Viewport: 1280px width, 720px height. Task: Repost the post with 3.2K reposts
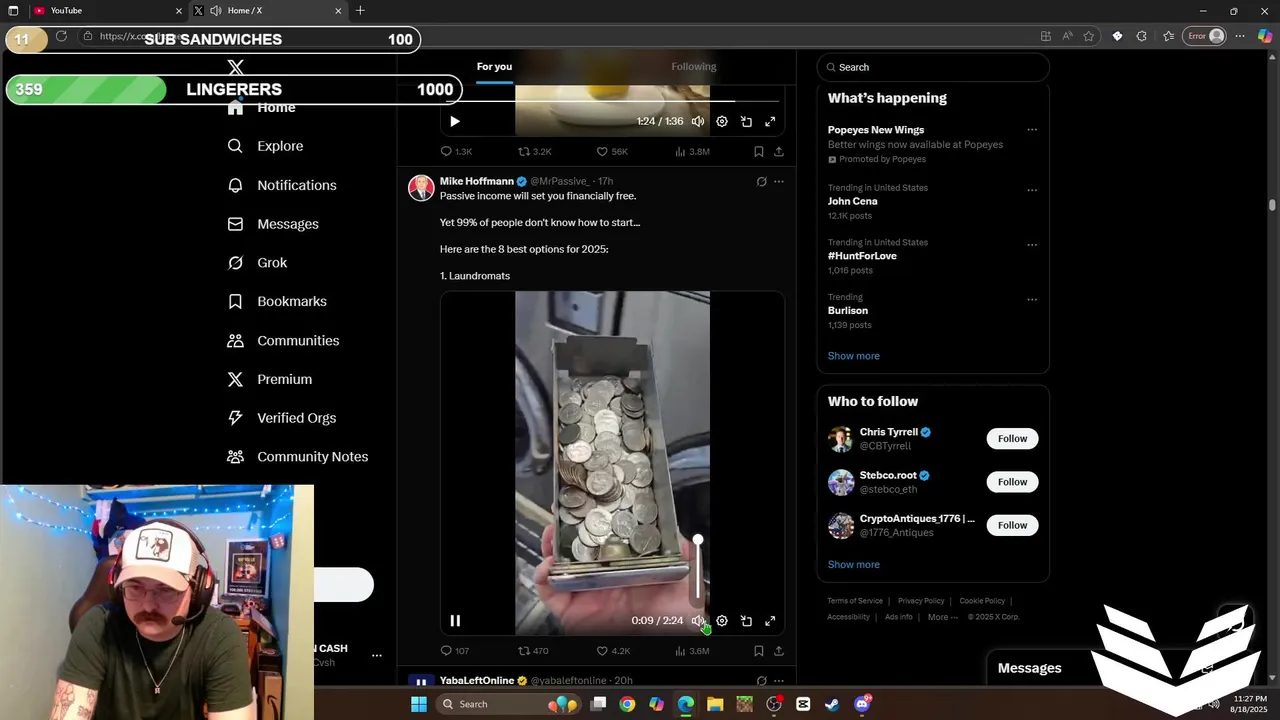pos(534,152)
